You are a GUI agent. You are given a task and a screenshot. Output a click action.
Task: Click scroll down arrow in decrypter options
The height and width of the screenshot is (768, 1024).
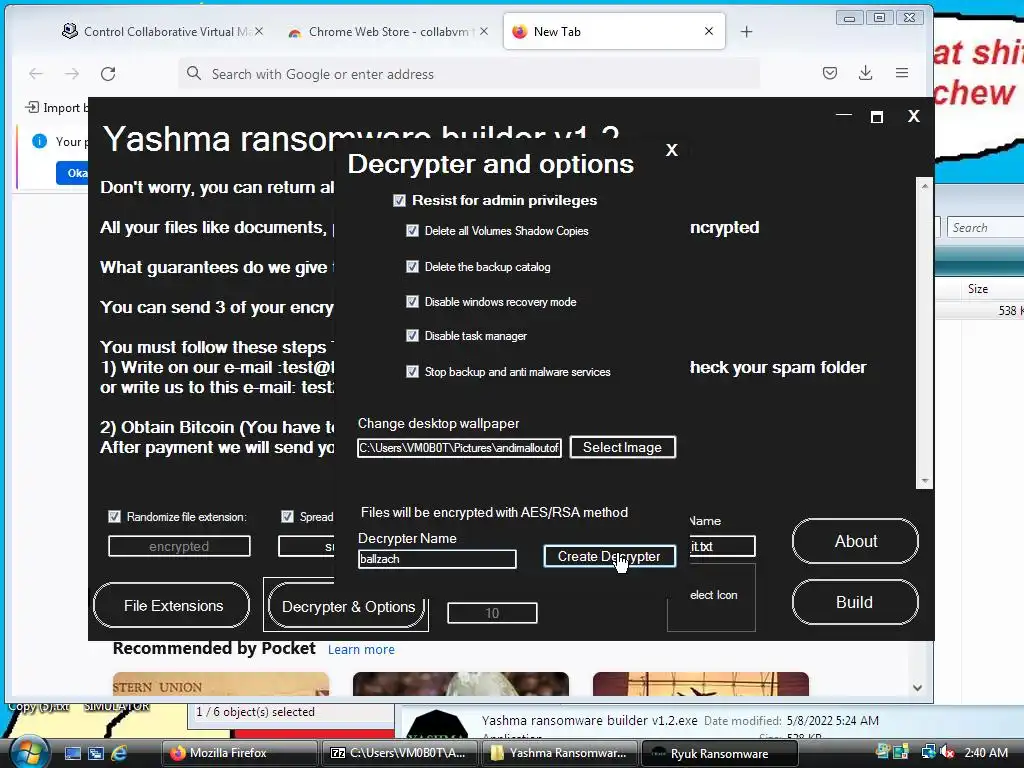point(925,481)
